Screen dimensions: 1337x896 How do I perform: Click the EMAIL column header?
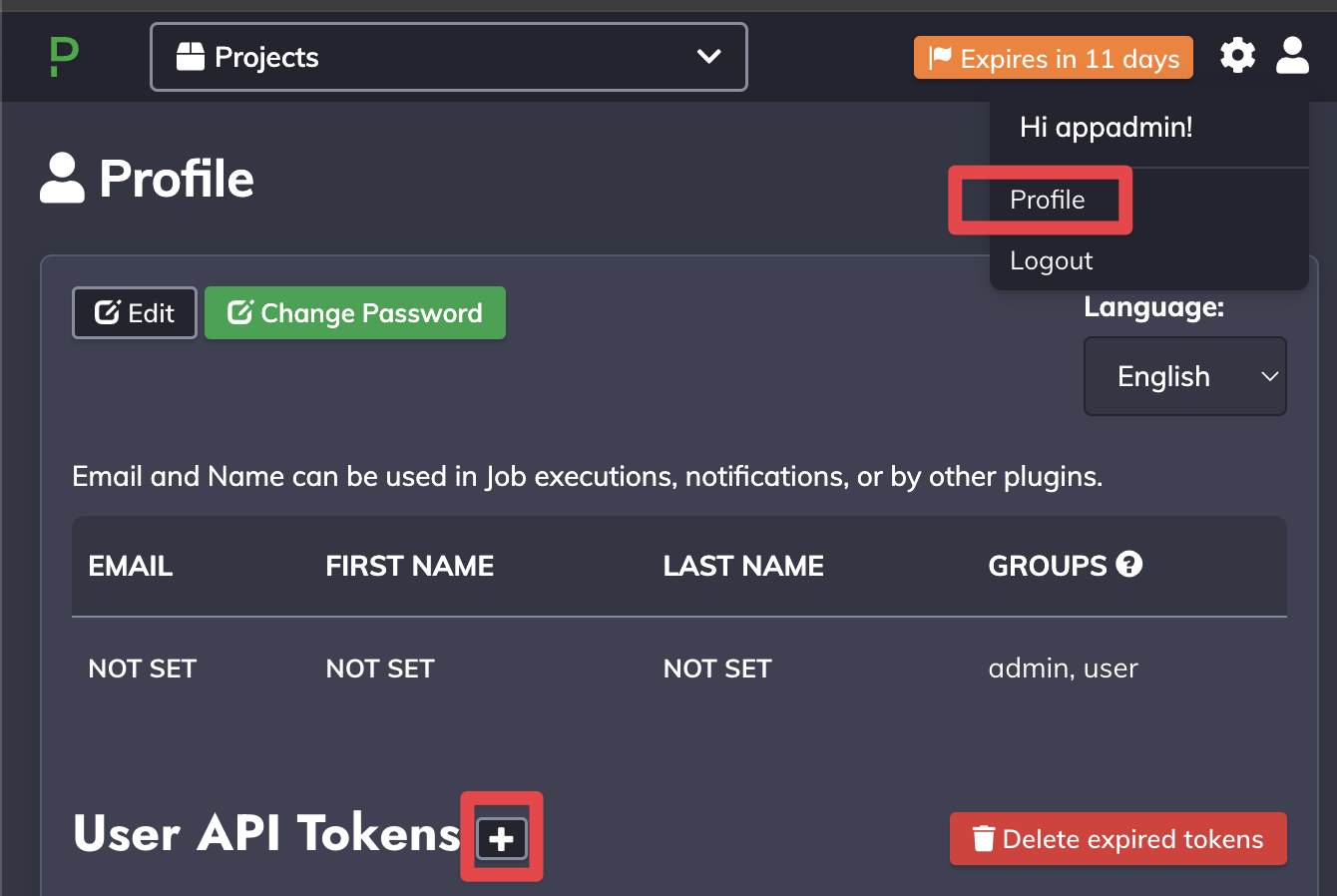point(131,566)
